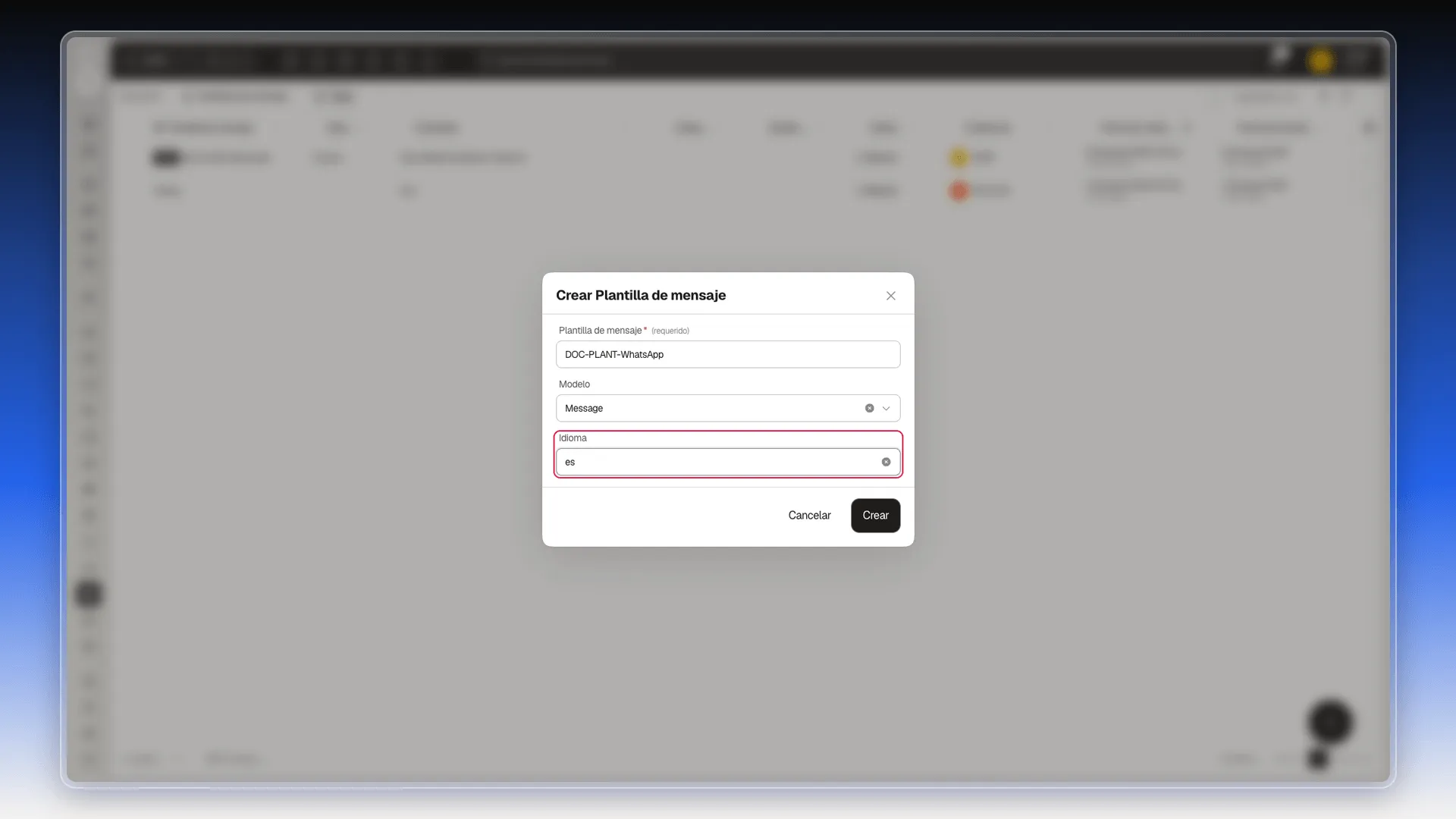This screenshot has width=1456, height=819.
Task: Click the Cancelar button
Action: tap(809, 516)
